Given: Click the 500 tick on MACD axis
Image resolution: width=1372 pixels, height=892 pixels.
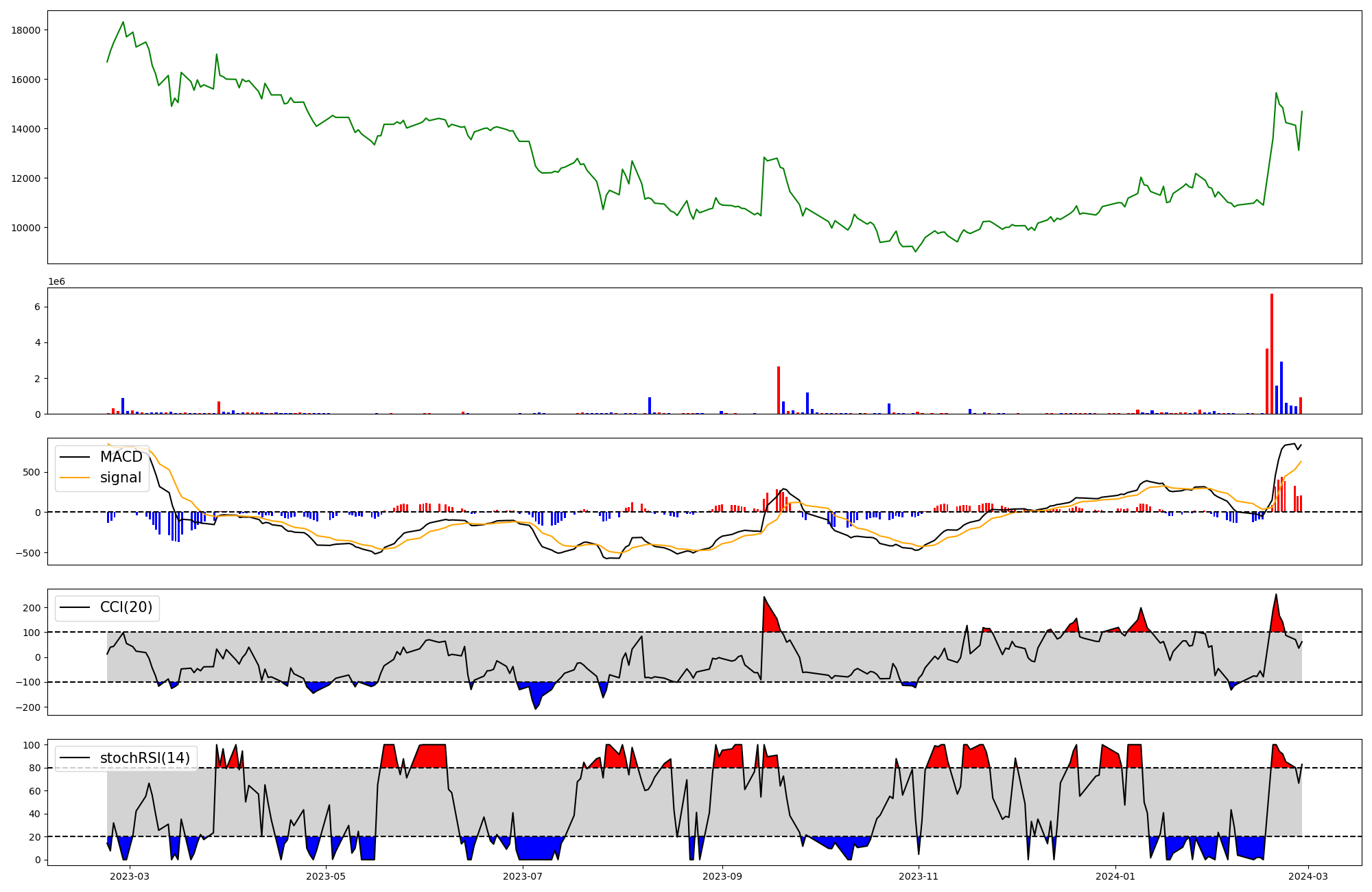Looking at the screenshot, I should tap(32, 472).
